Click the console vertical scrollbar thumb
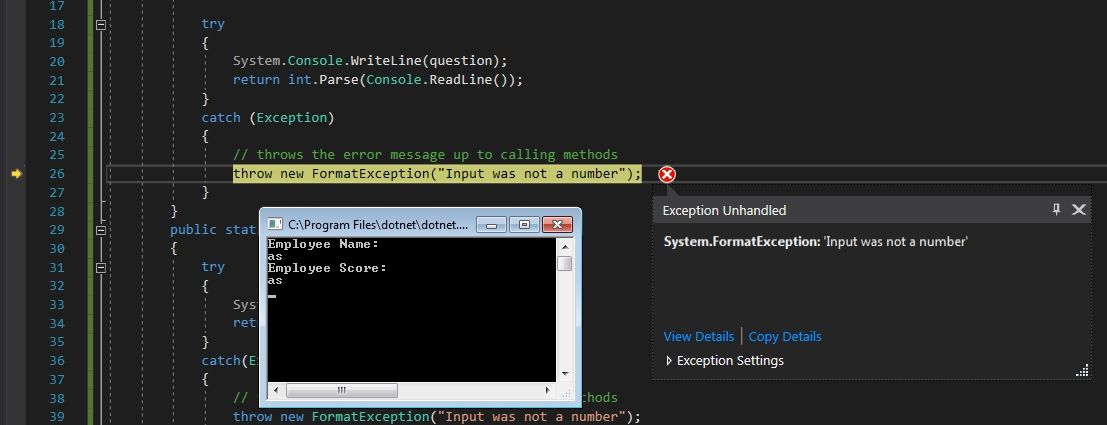 tap(565, 264)
